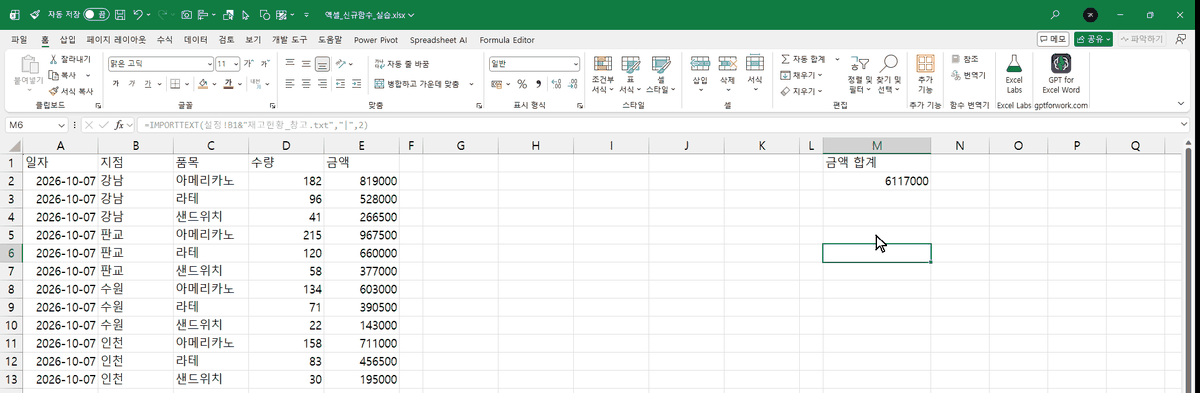Click the decrease decimal icon
The height and width of the screenshot is (393, 1200).
coord(574,84)
